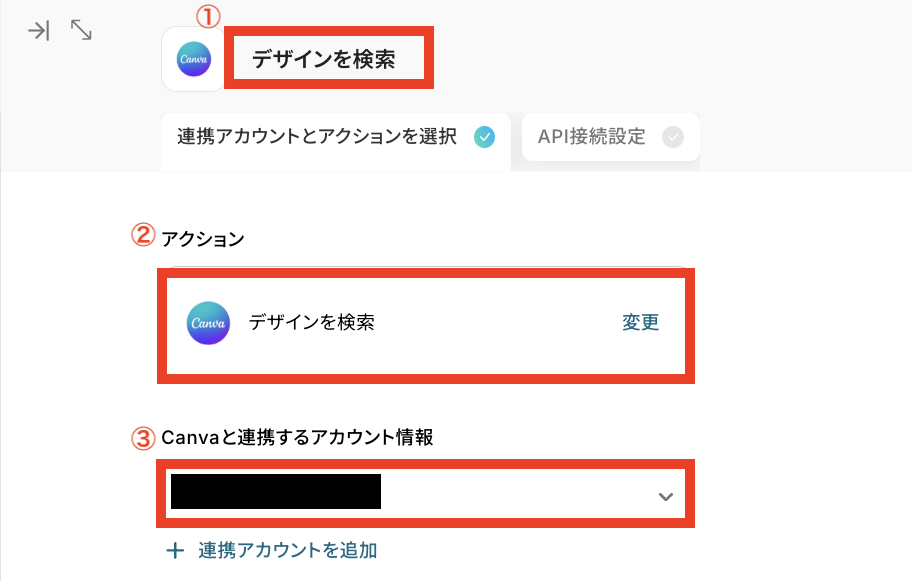Screen dimensions: 912x581
Task: Click the 連携アカウントを追加 link
Action: (287, 550)
